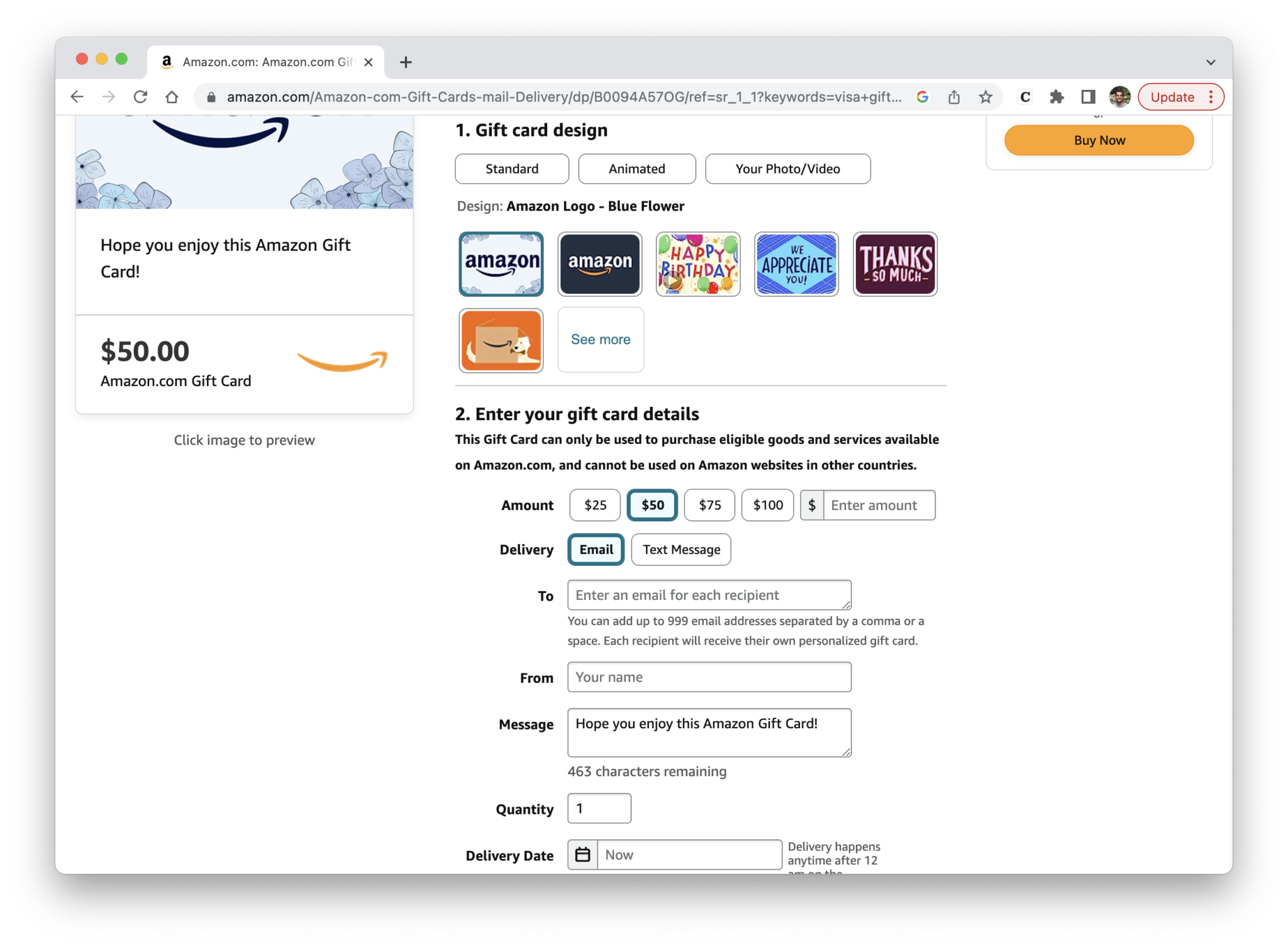Click the gift card preview image thumbnail

(x=245, y=260)
